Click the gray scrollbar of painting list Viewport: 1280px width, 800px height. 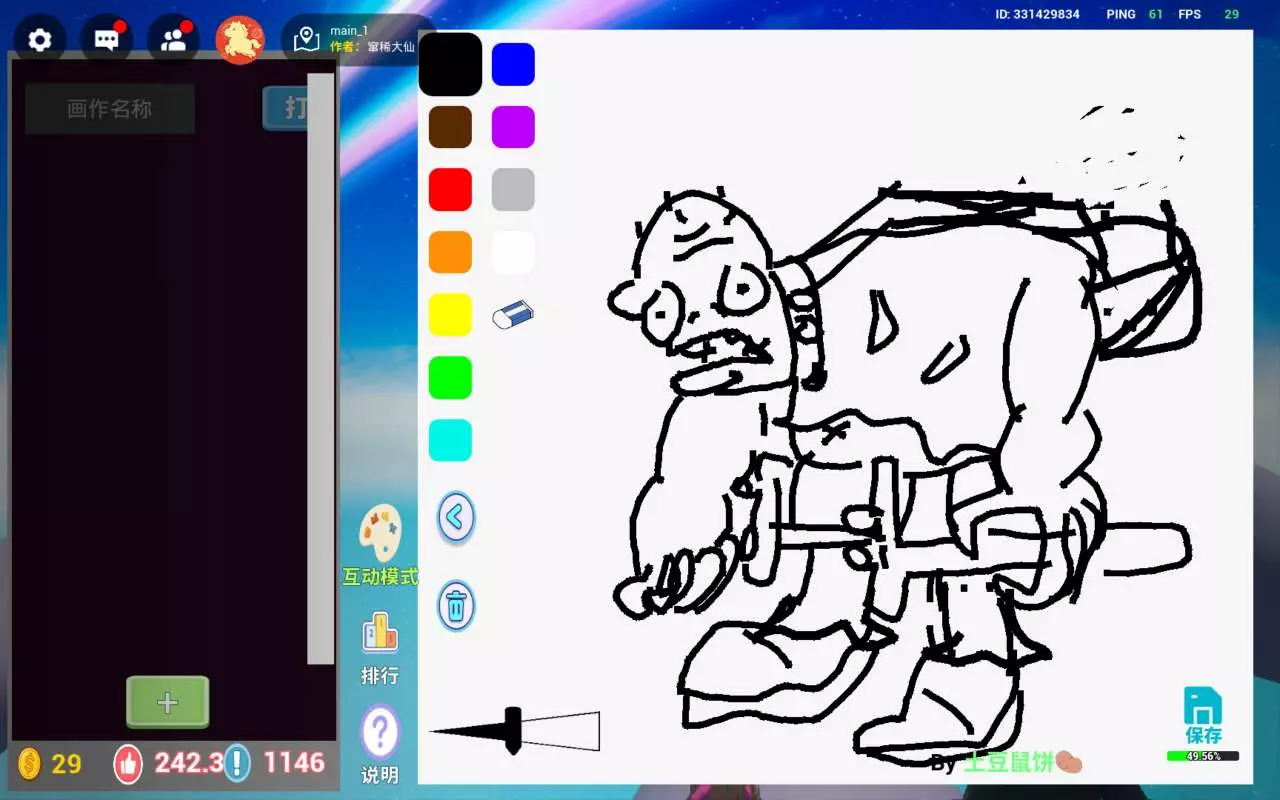click(x=321, y=368)
